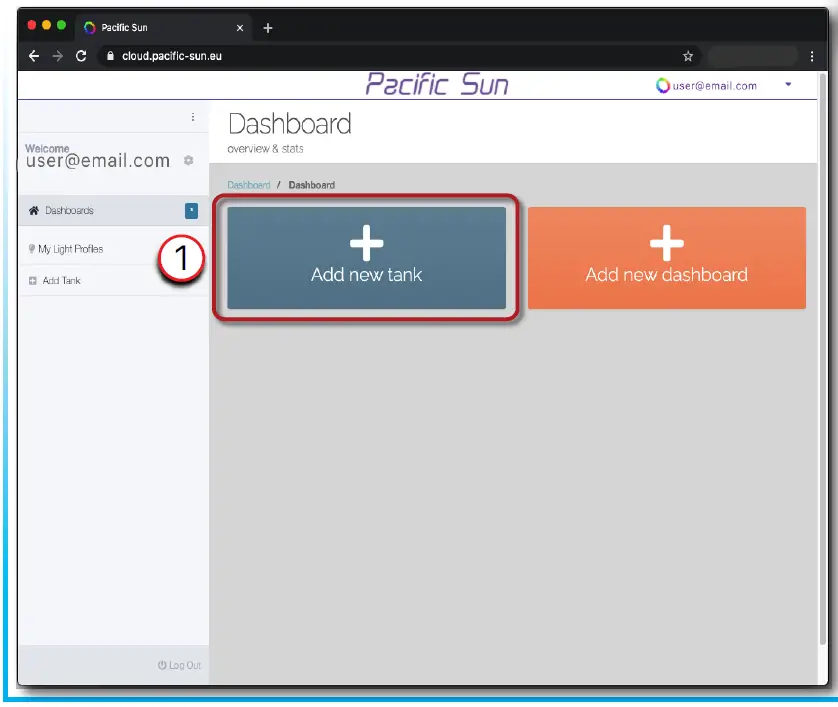Click the Pacific Sun tab favicon
Screen dimensions: 838x707
tap(90, 28)
